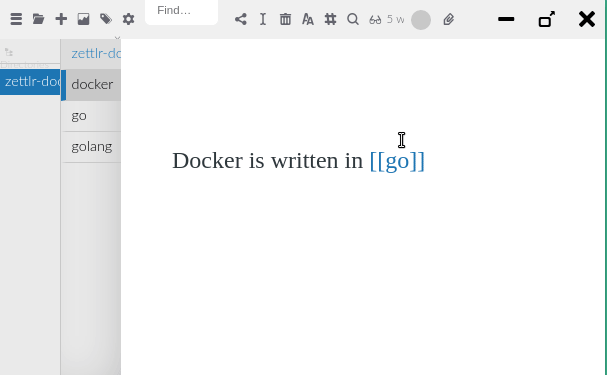Open the share/export icon
Screen dimensions: 607x375
241,19
